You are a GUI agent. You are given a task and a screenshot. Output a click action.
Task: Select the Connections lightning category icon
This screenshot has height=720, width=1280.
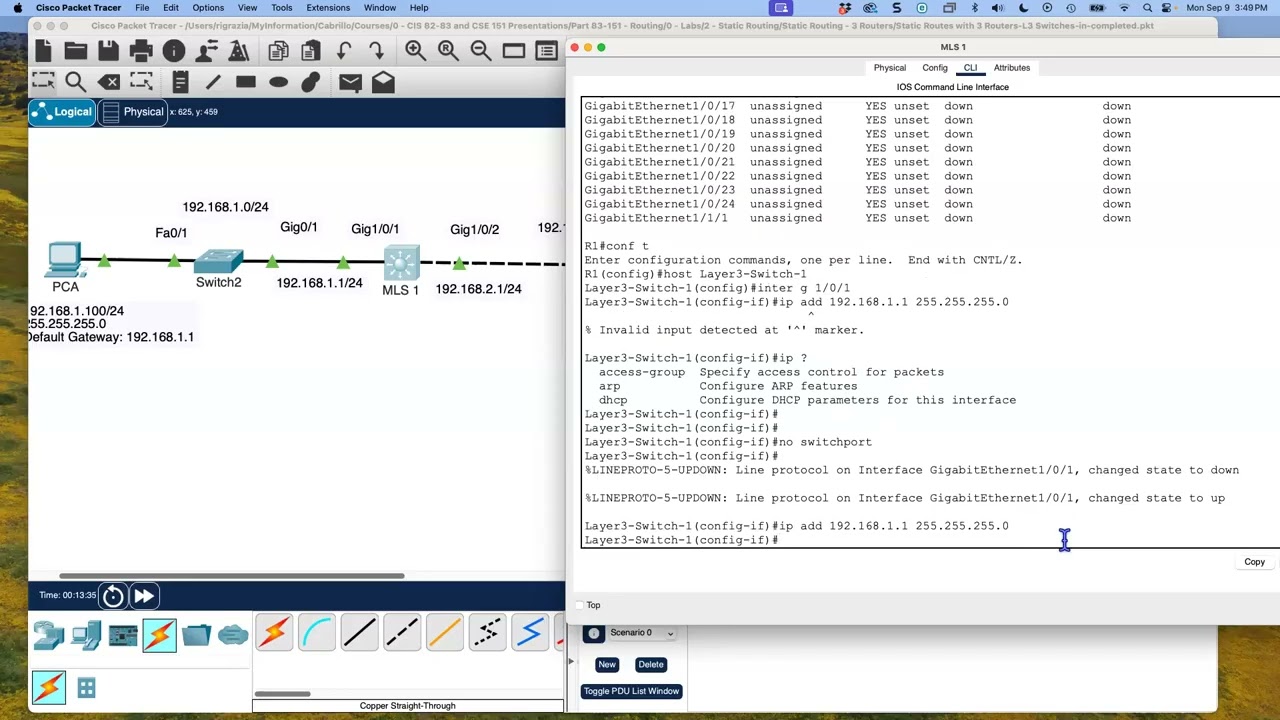[x=160, y=634]
